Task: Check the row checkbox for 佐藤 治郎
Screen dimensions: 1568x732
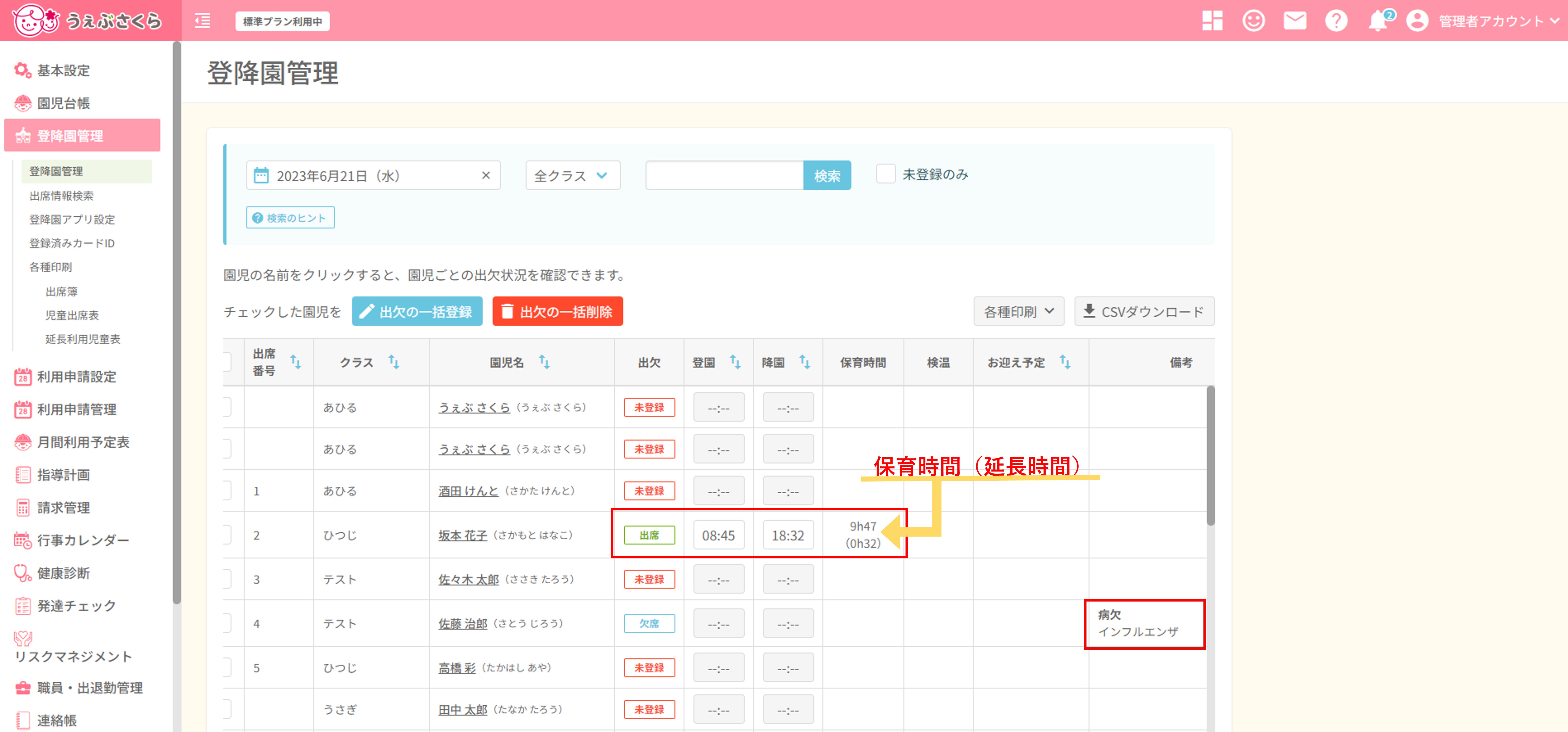Action: point(227,623)
